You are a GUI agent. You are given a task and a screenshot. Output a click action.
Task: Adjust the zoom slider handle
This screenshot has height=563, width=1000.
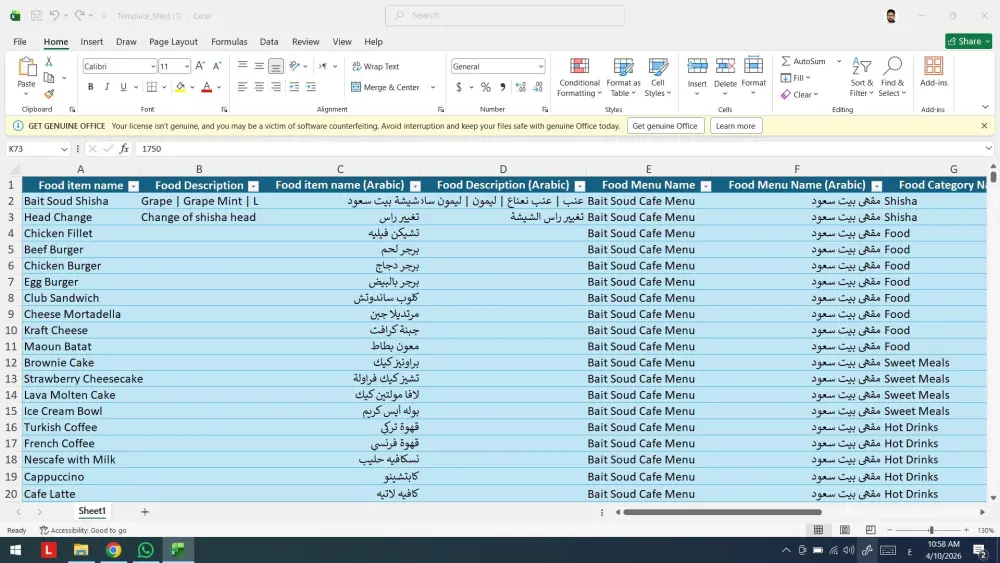click(x=931, y=530)
